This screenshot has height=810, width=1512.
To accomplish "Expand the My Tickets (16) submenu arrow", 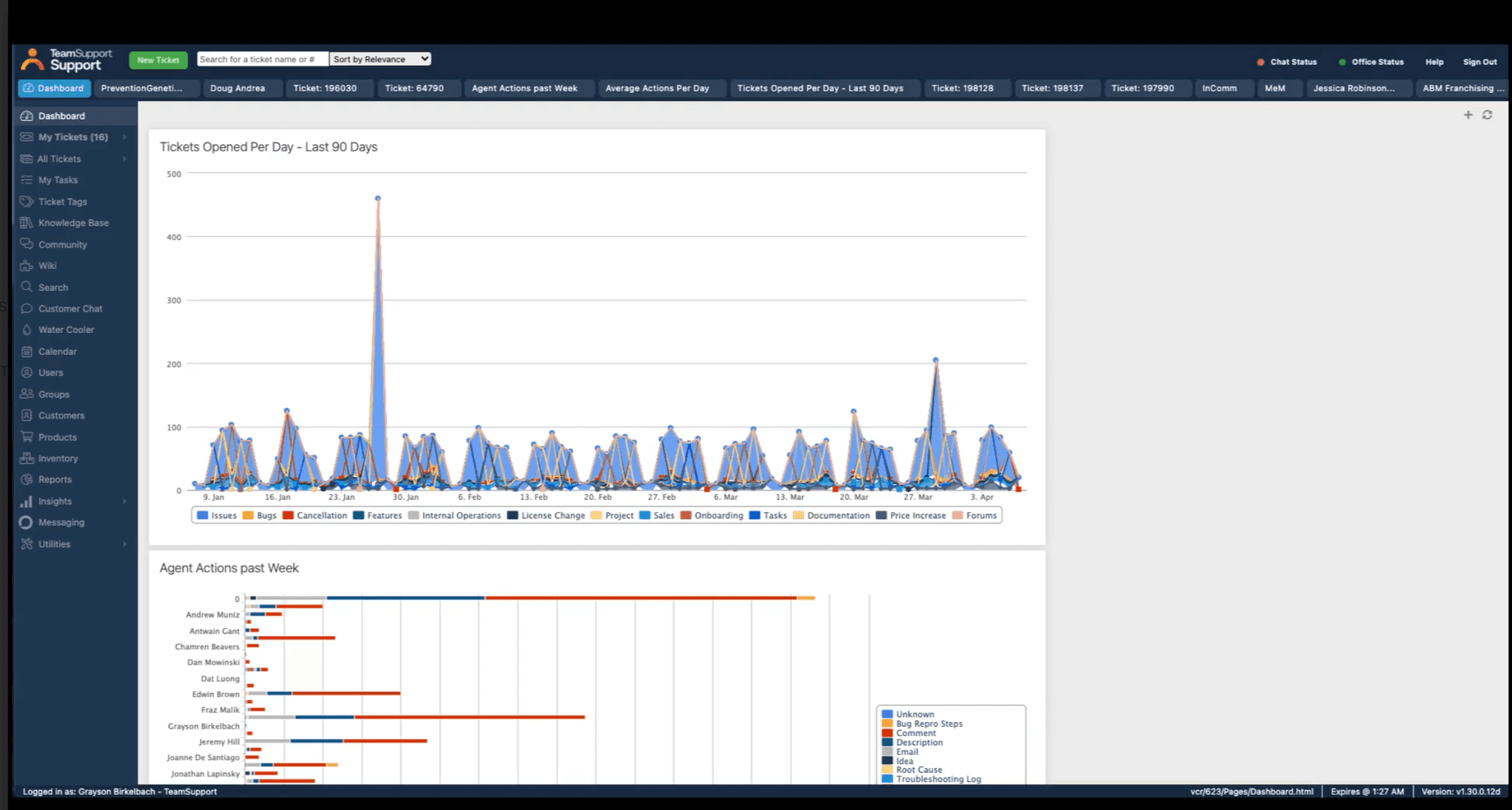I will [x=125, y=137].
